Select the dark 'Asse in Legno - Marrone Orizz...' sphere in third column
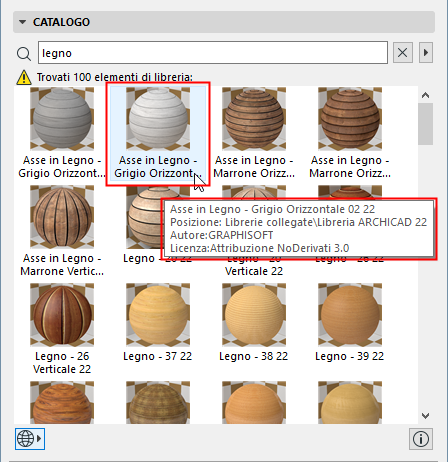 click(x=254, y=119)
